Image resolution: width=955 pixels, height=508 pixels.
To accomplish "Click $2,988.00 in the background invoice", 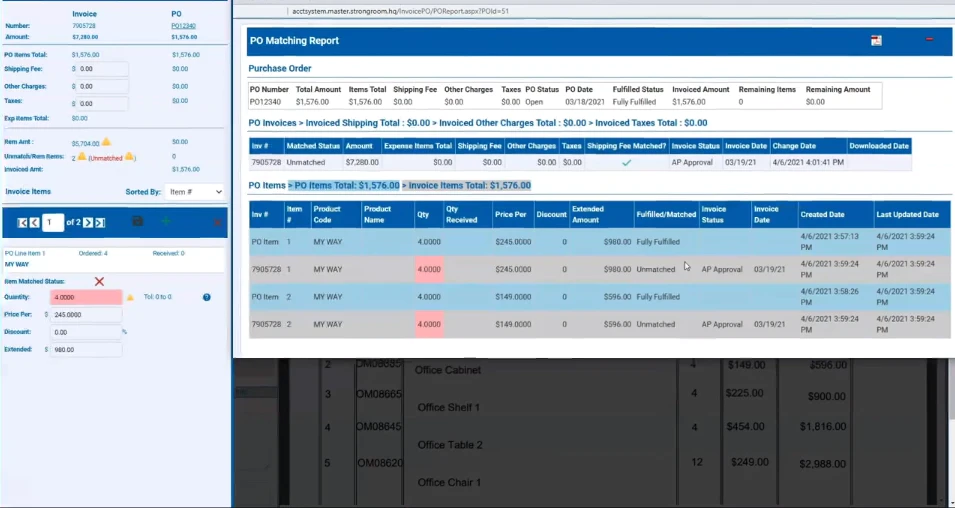I will coord(823,464).
